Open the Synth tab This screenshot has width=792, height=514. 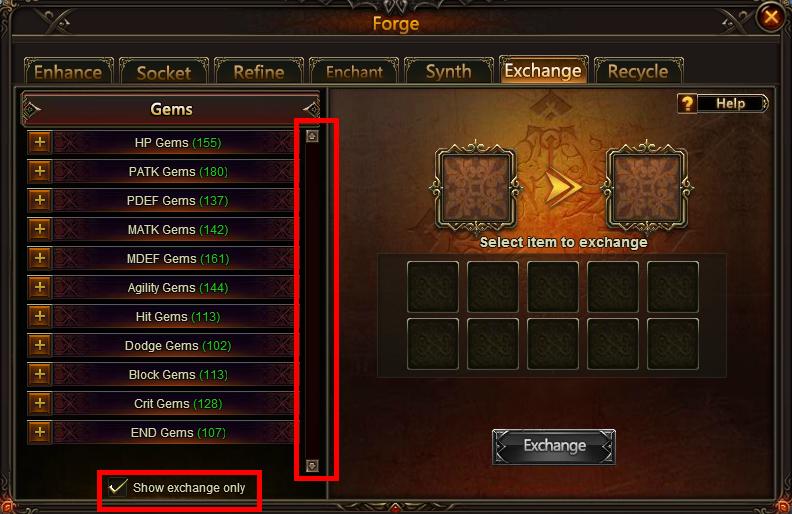(x=449, y=72)
